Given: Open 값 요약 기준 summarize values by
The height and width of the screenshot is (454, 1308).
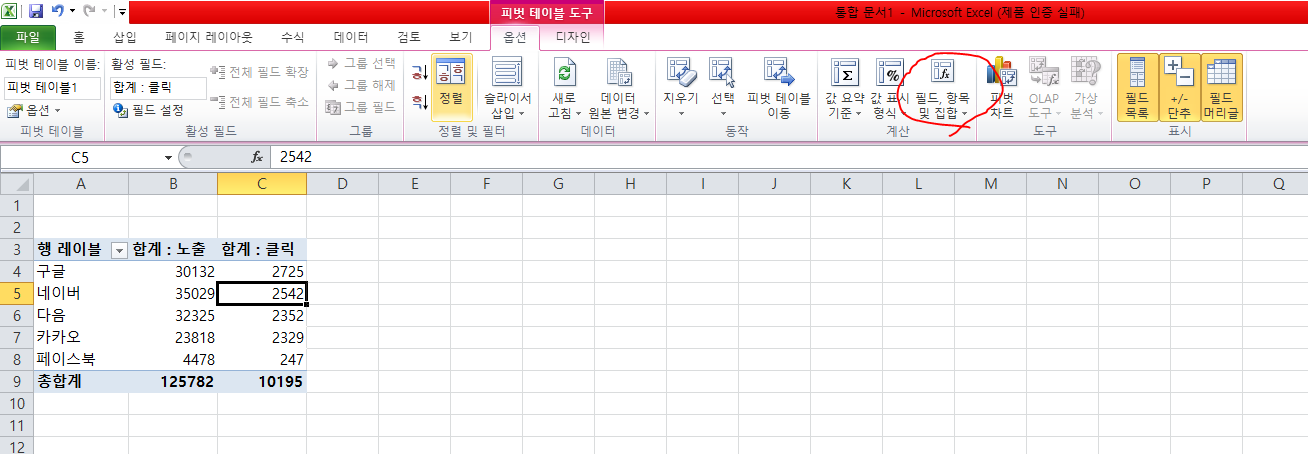Looking at the screenshot, I should (x=844, y=88).
